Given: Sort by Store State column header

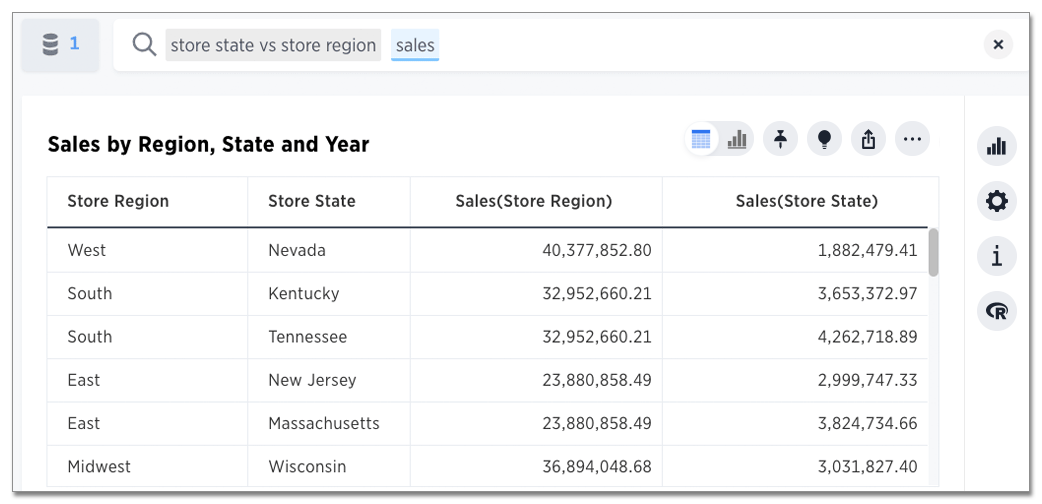Looking at the screenshot, I should pos(311,201).
